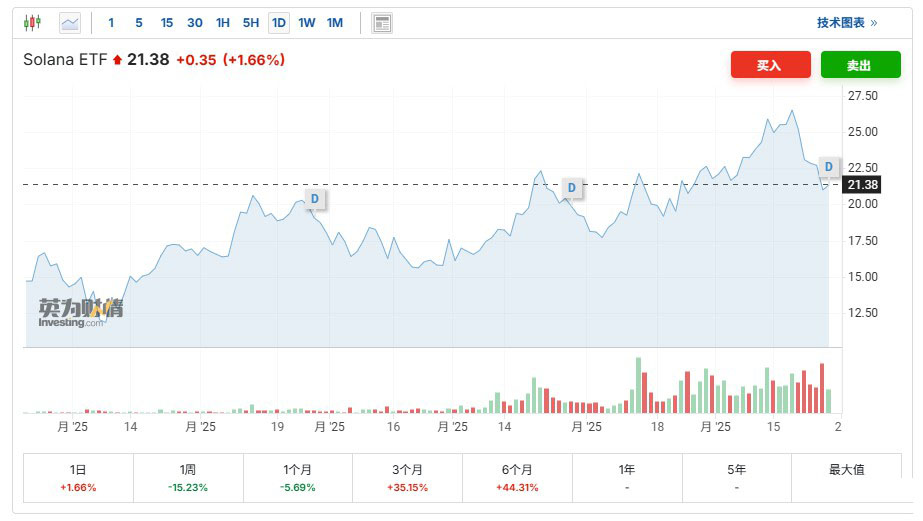Screen dimensions: 923x521
Task: Click the Solana ETF title text
Action: click(x=65, y=59)
